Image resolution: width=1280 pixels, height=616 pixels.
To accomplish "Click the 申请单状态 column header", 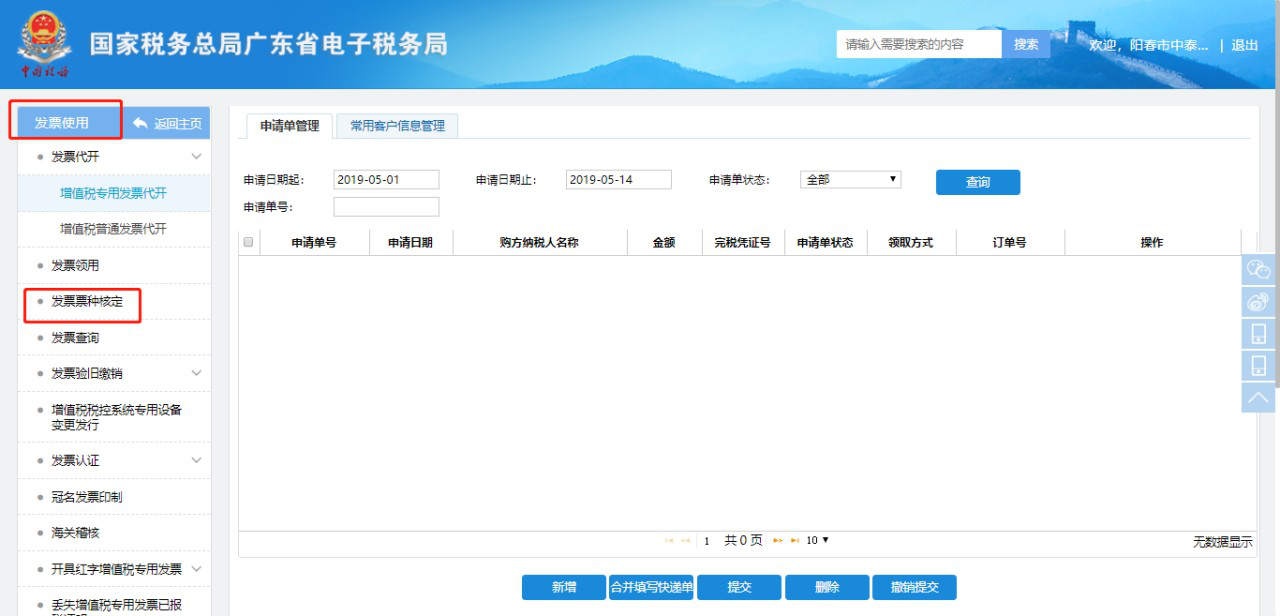I will [x=825, y=242].
